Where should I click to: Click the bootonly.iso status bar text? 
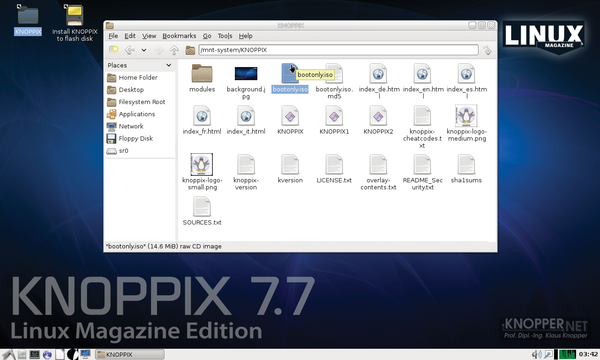pyautogui.click(x=164, y=246)
